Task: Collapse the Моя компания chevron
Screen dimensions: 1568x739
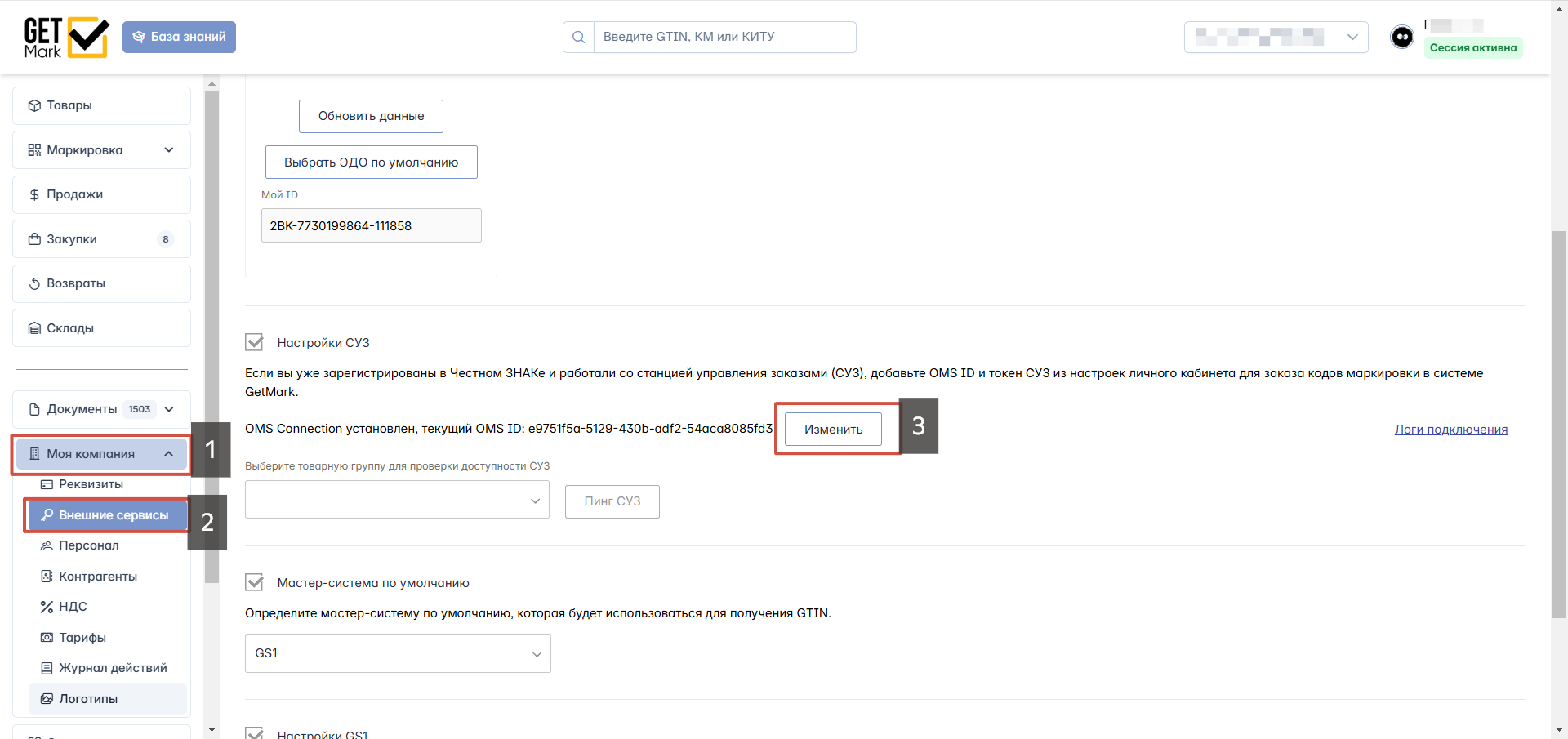Action: coord(169,454)
